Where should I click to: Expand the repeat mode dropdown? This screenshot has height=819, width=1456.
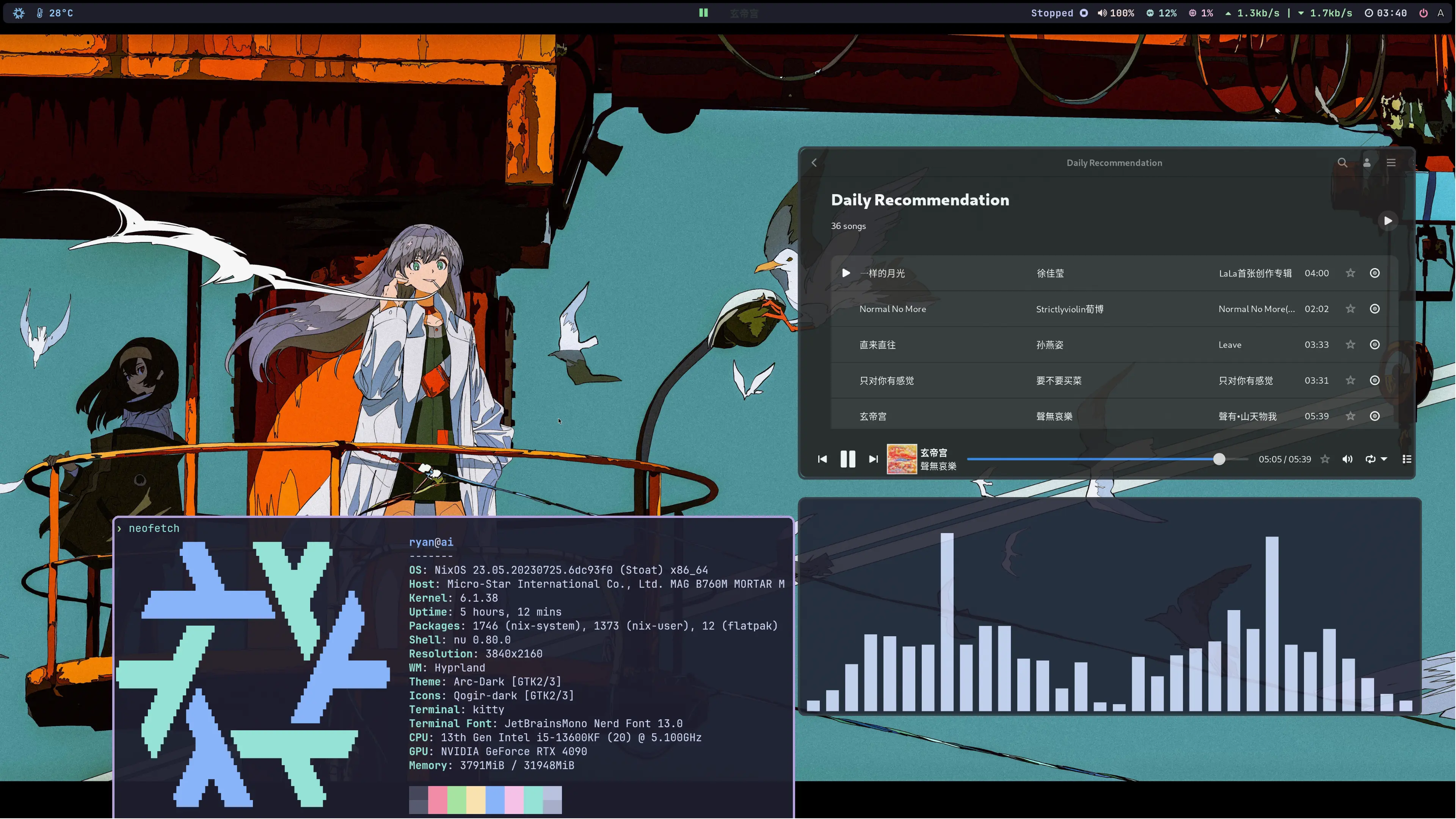[x=1384, y=459]
